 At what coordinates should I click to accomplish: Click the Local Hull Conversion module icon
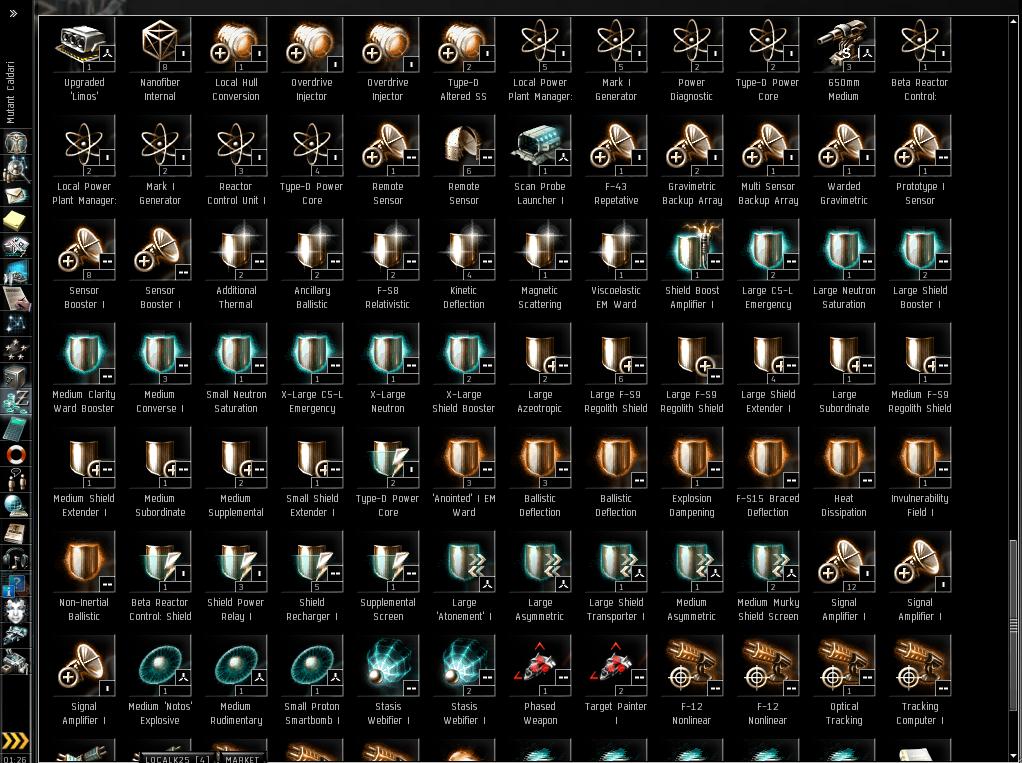pos(236,44)
